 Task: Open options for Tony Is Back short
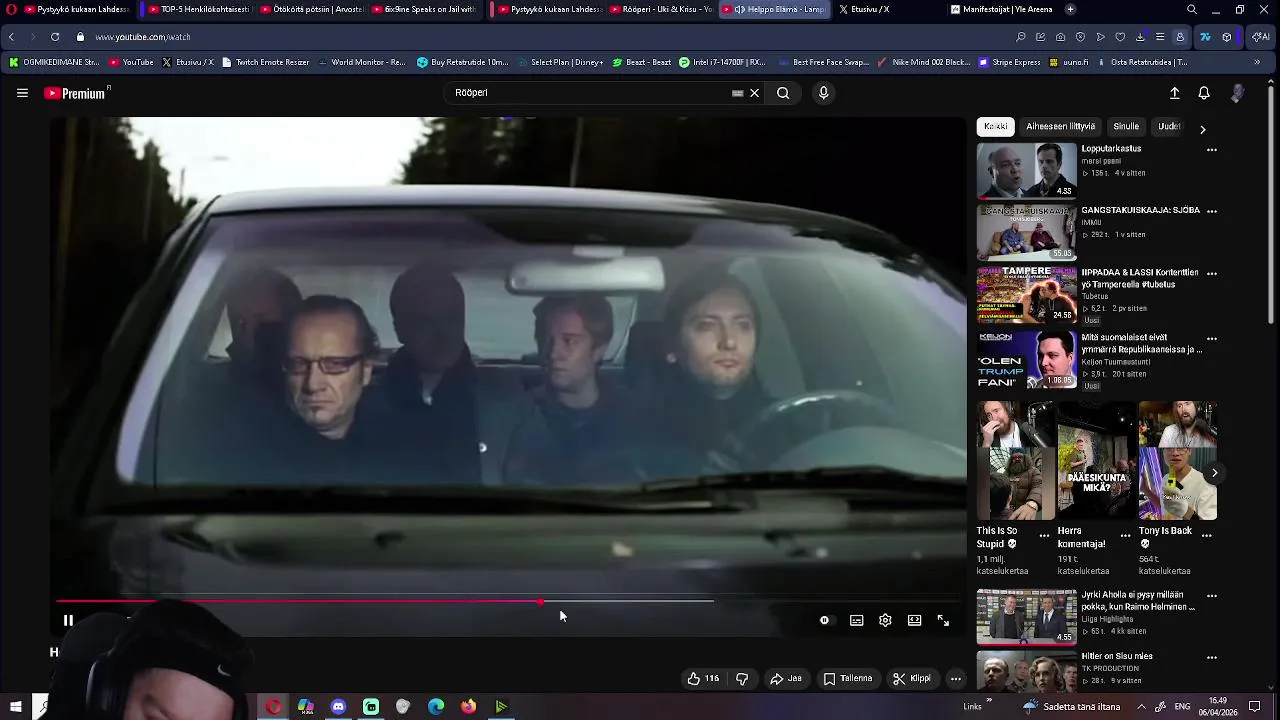1206,535
